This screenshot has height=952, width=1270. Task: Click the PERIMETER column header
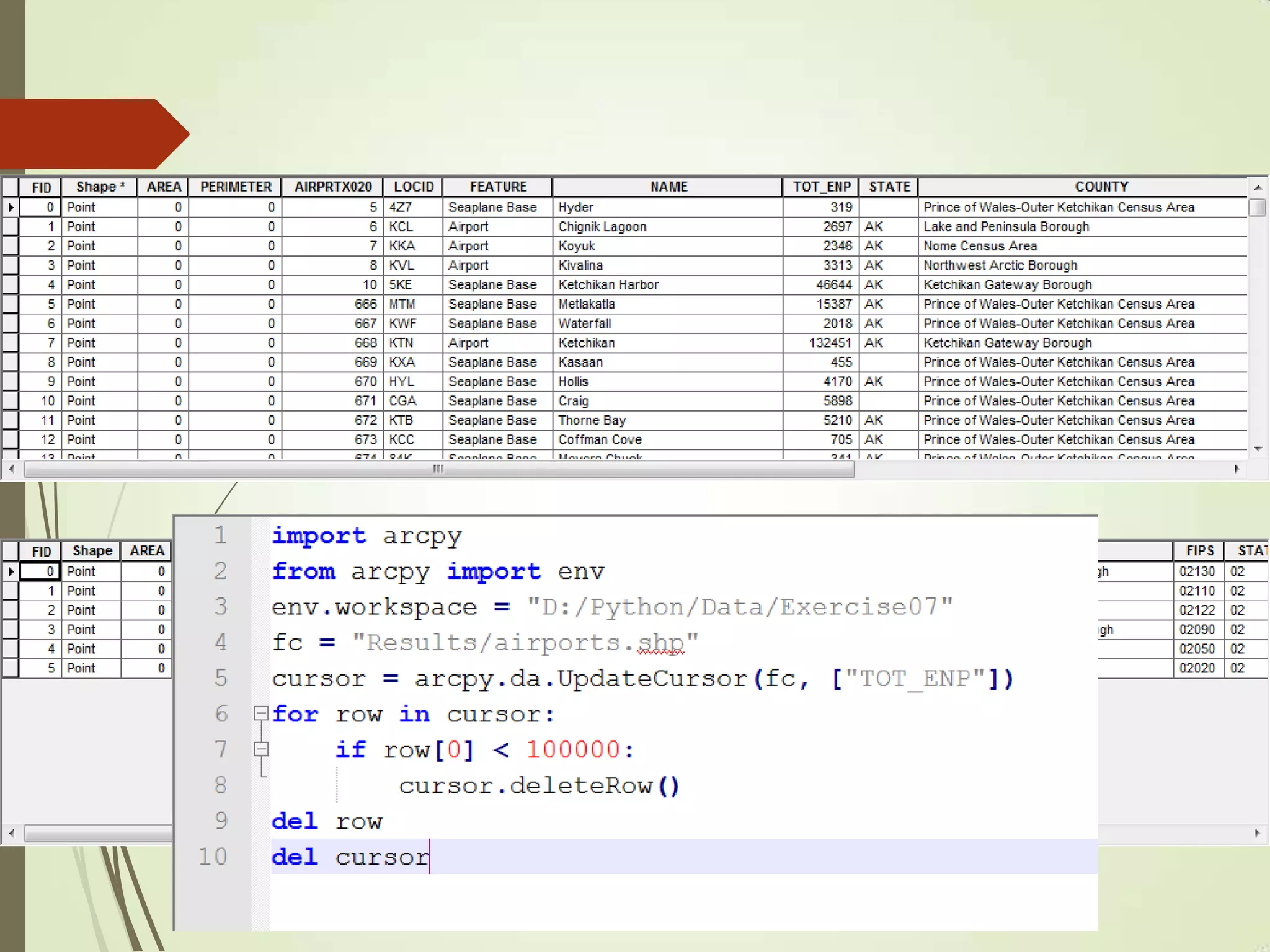236,187
